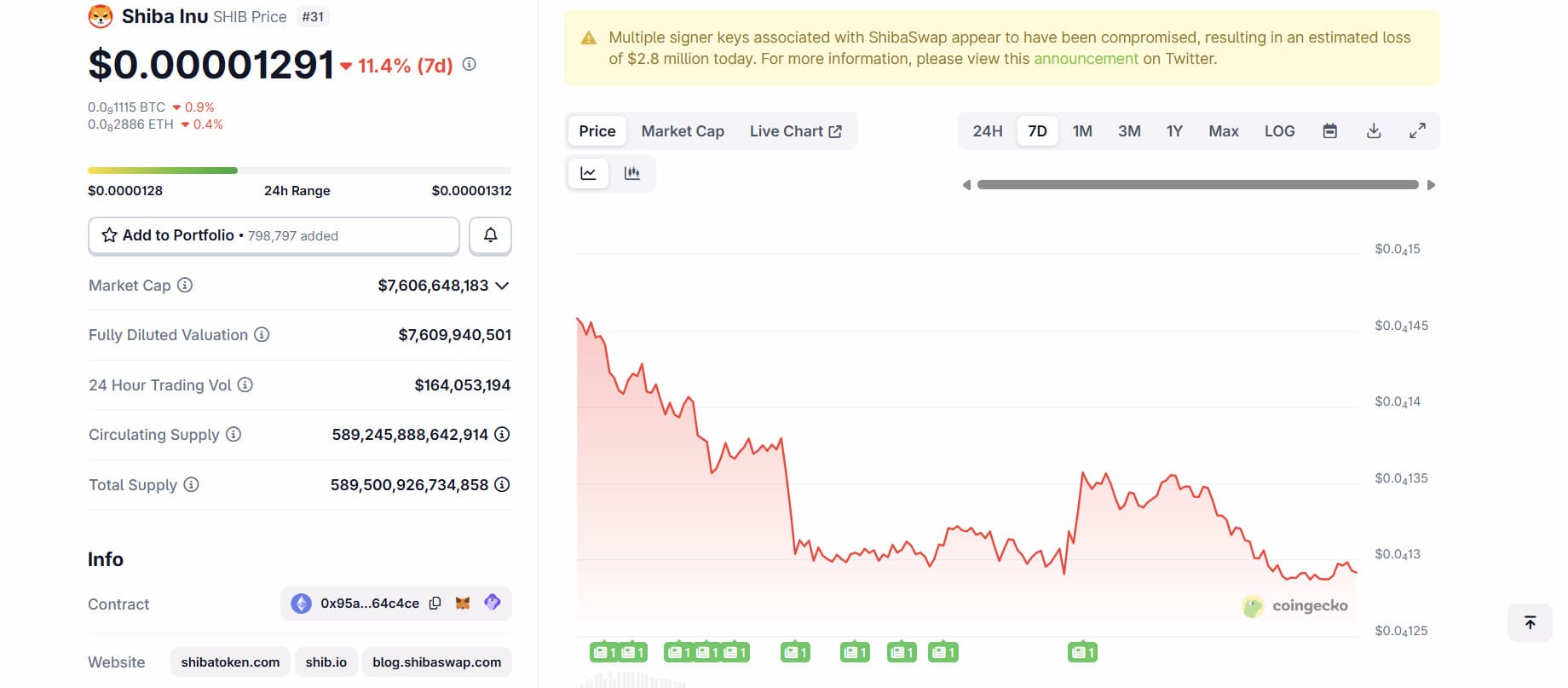Expand chart to fullscreen
The image size is (1568, 688).
point(1417,131)
